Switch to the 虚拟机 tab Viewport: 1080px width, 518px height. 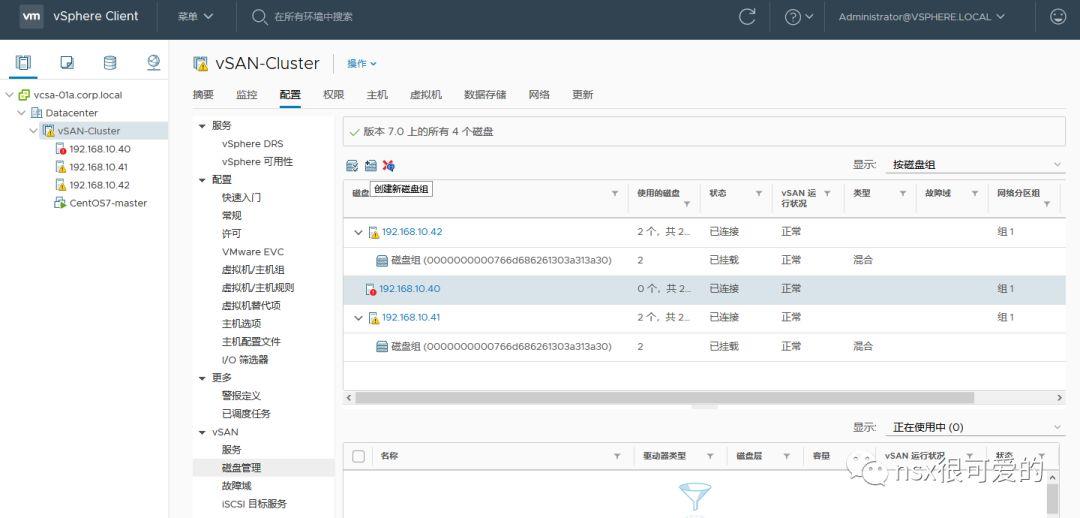pyautogui.click(x=426, y=95)
